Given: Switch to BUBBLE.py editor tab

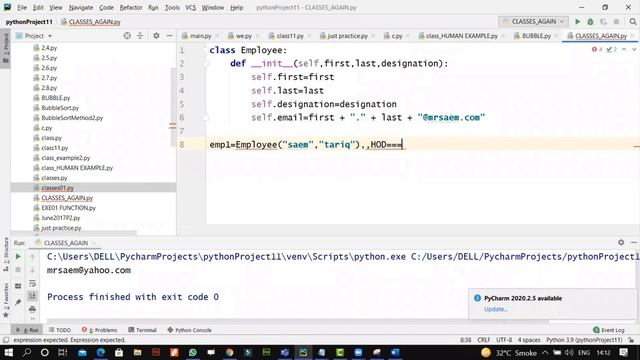Looking at the screenshot, I should point(536,36).
